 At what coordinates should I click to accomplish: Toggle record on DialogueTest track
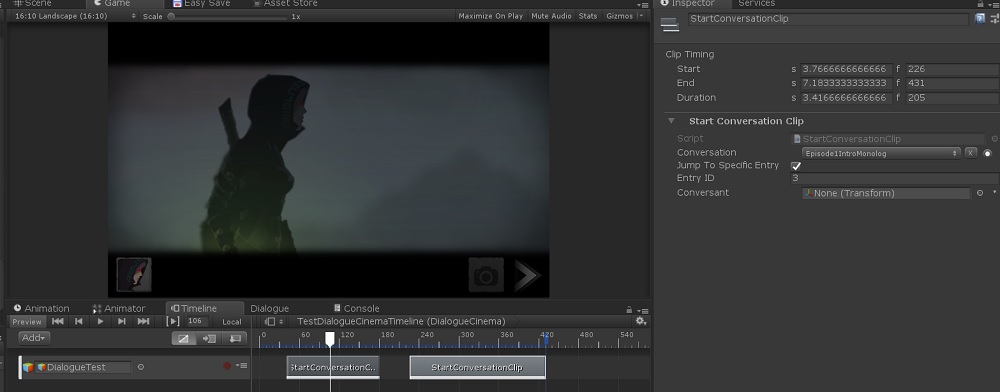click(x=226, y=366)
